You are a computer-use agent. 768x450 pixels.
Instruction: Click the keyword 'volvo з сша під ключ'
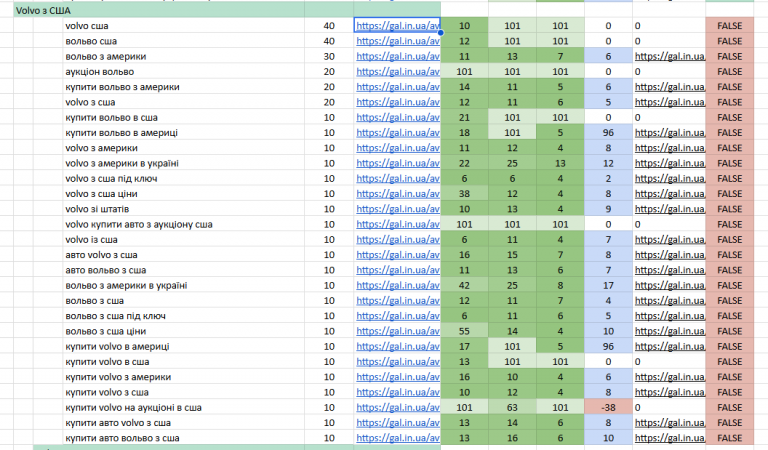pyautogui.click(x=111, y=179)
